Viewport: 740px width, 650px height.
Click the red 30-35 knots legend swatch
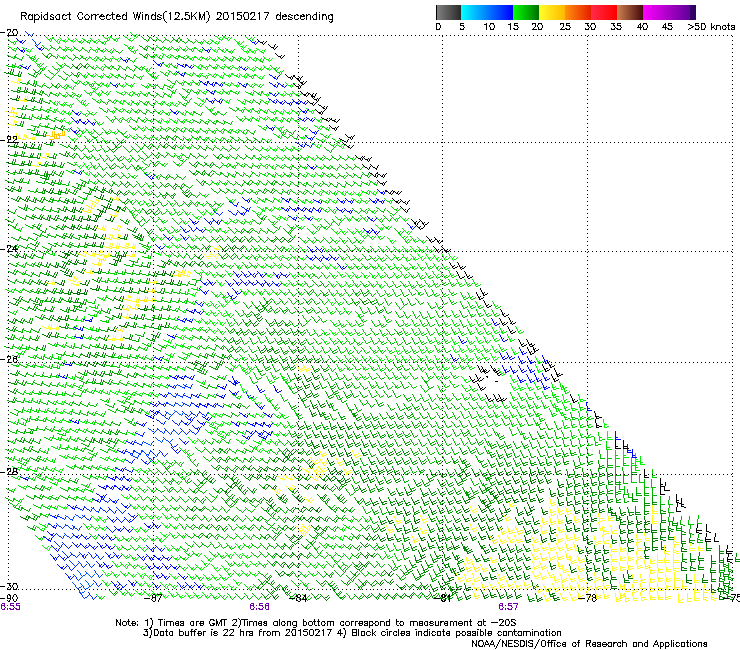604,12
